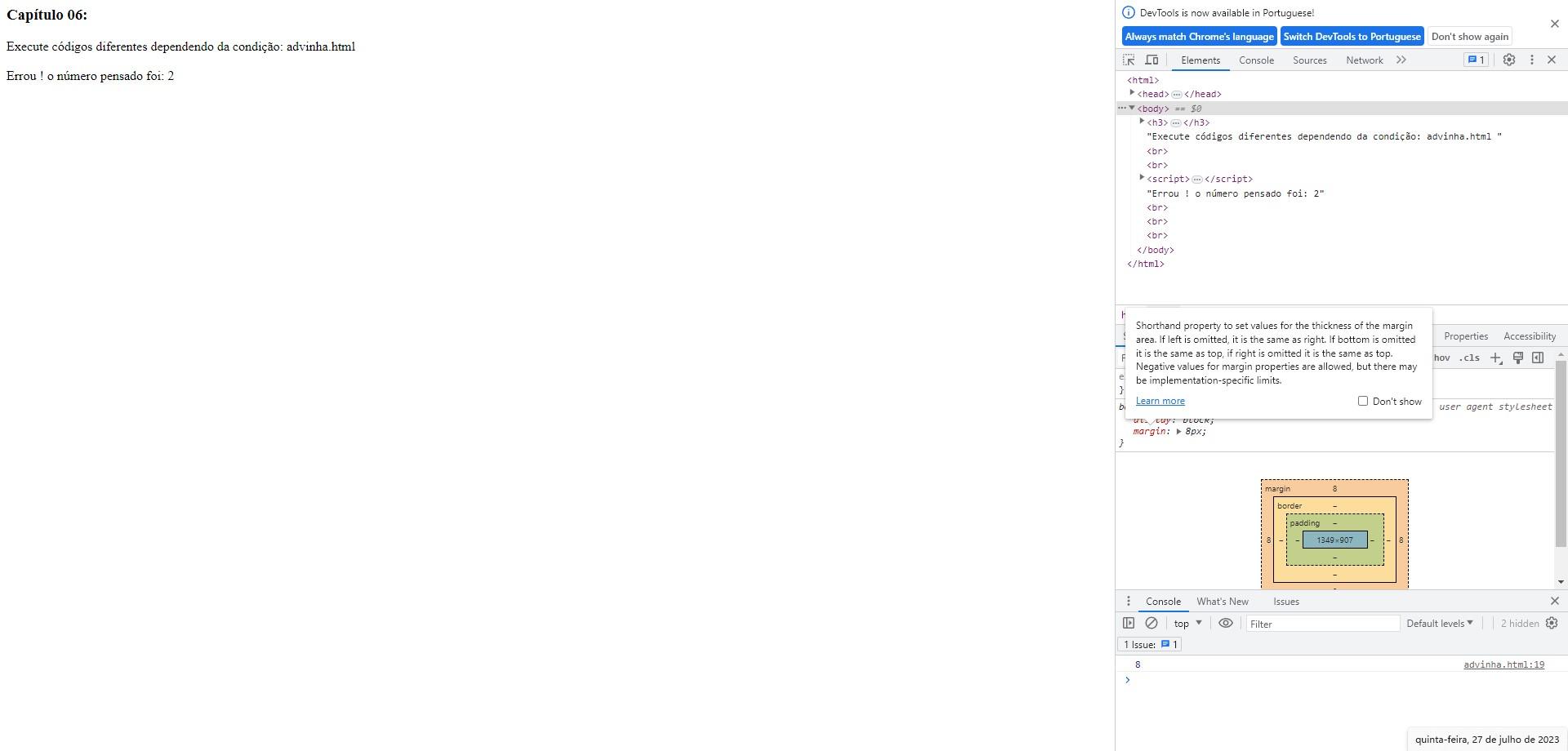Toggle the device toolbar icon
Screen dimensions: 1568x751
[1151, 60]
